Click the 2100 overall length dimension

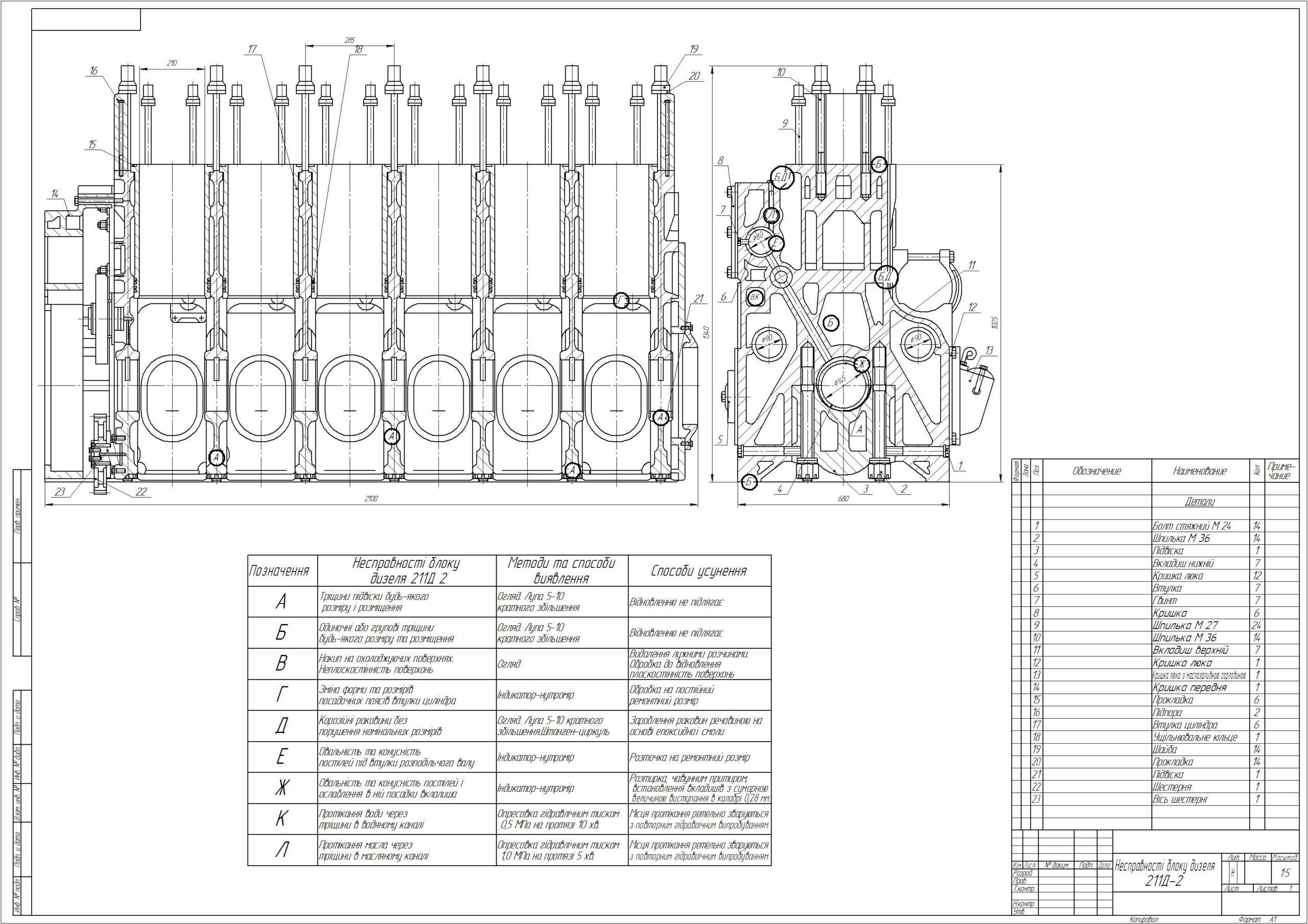(x=371, y=499)
